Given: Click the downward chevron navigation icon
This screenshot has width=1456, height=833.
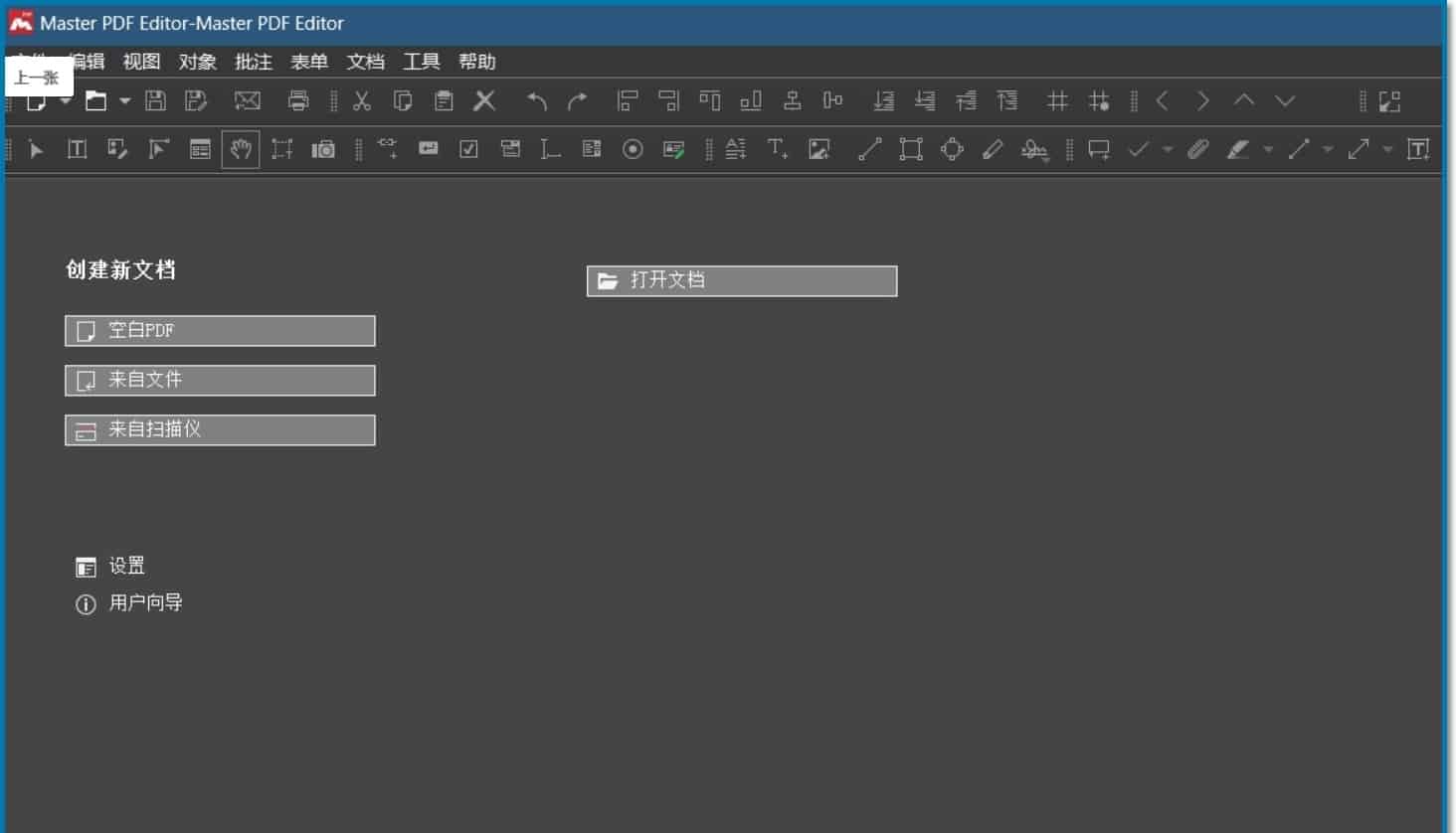Looking at the screenshot, I should [1285, 100].
